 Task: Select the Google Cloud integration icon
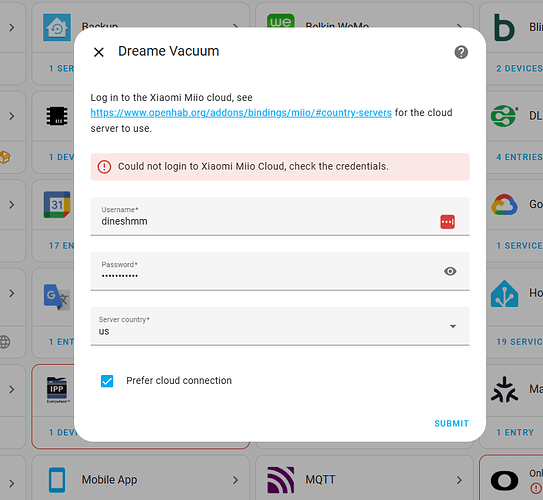click(x=504, y=205)
